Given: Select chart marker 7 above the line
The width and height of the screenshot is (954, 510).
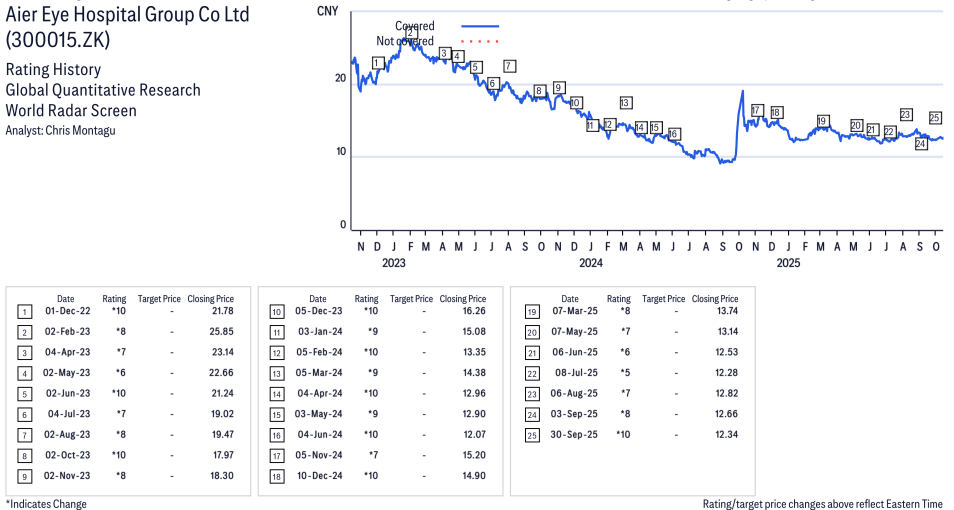Looking at the screenshot, I should 509,66.
